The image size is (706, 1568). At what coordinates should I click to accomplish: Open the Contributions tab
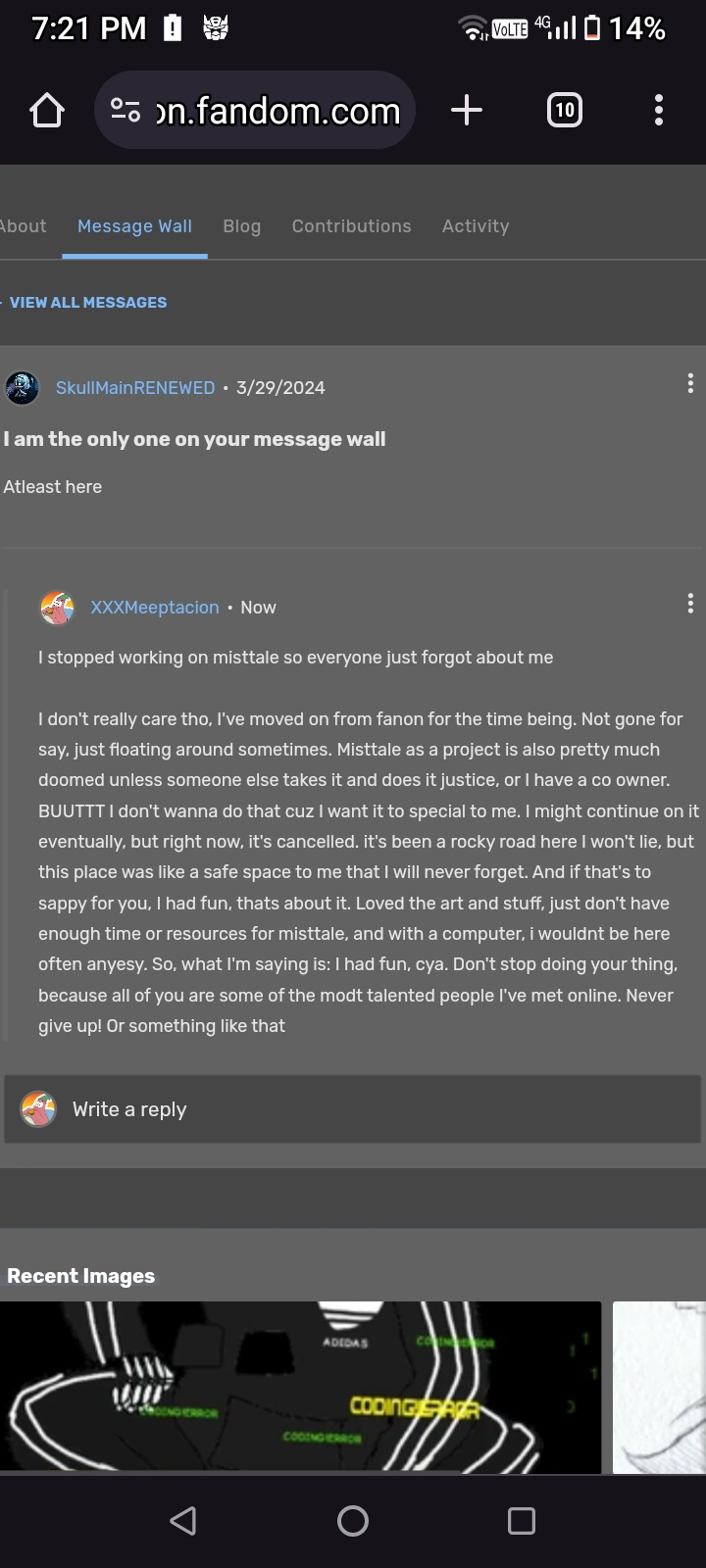351,226
